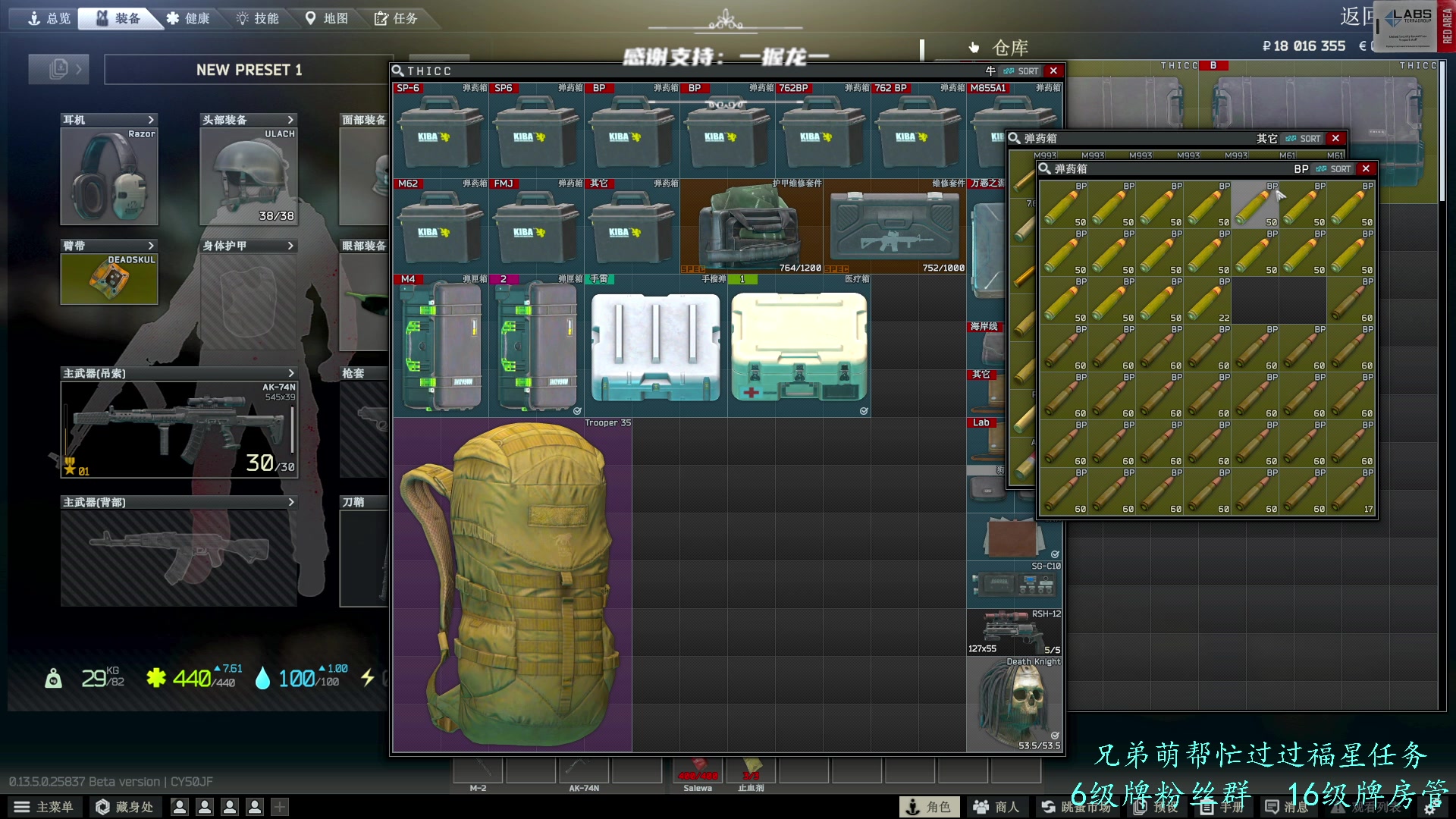Select the DEADSKUL armband

click(109, 279)
